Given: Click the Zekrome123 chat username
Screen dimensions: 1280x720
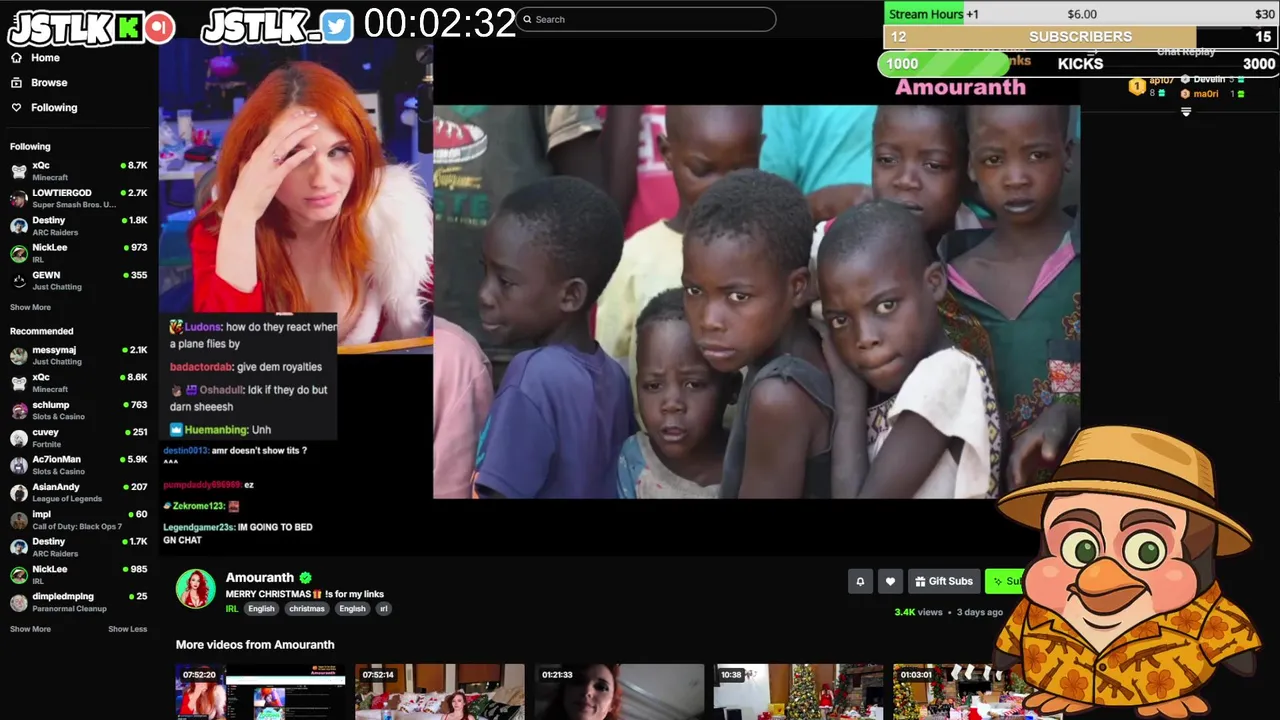Looking at the screenshot, I should click(x=198, y=506).
